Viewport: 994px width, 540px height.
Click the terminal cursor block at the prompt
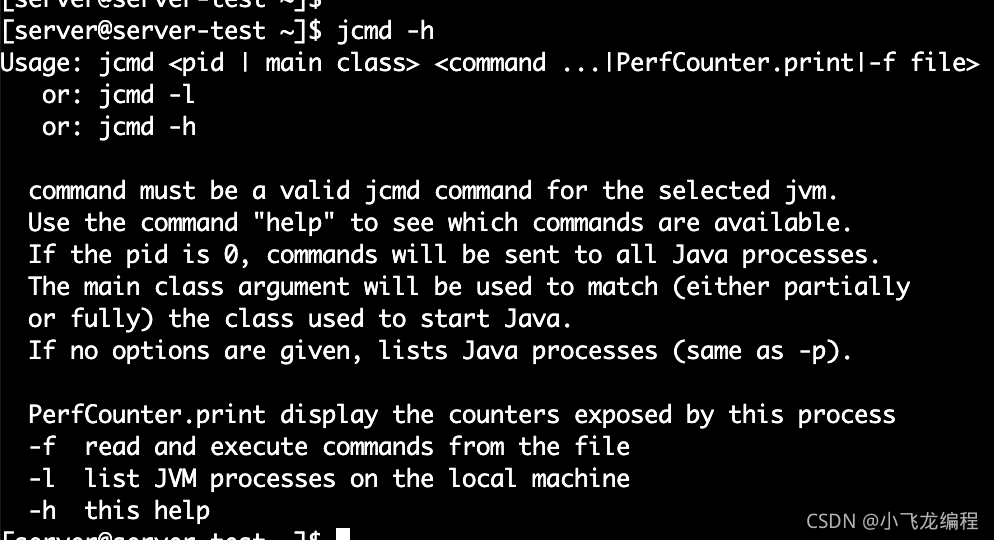(343, 534)
